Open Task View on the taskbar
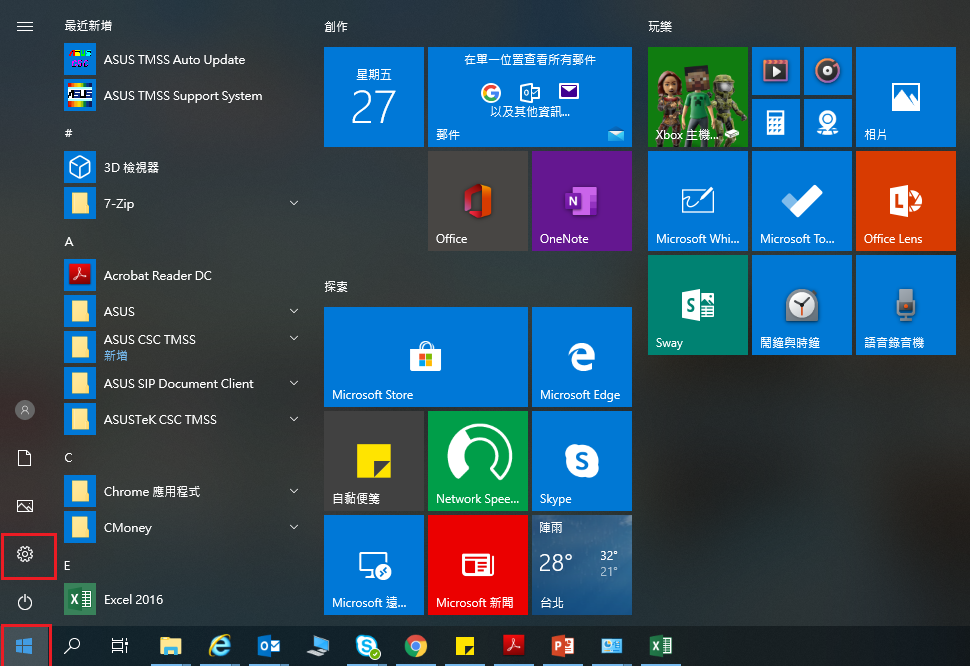 coord(119,646)
